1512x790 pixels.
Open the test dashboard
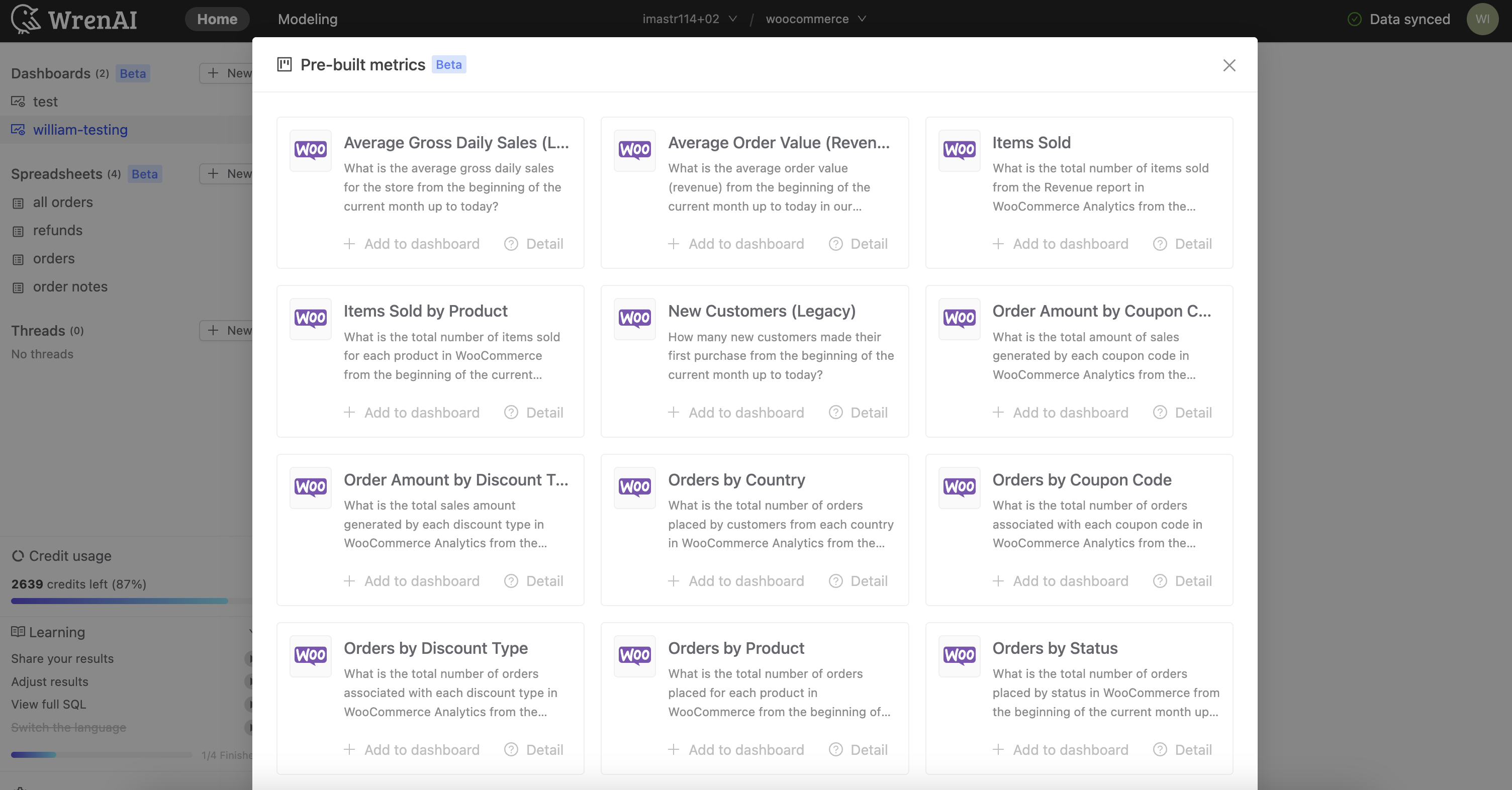click(126, 102)
